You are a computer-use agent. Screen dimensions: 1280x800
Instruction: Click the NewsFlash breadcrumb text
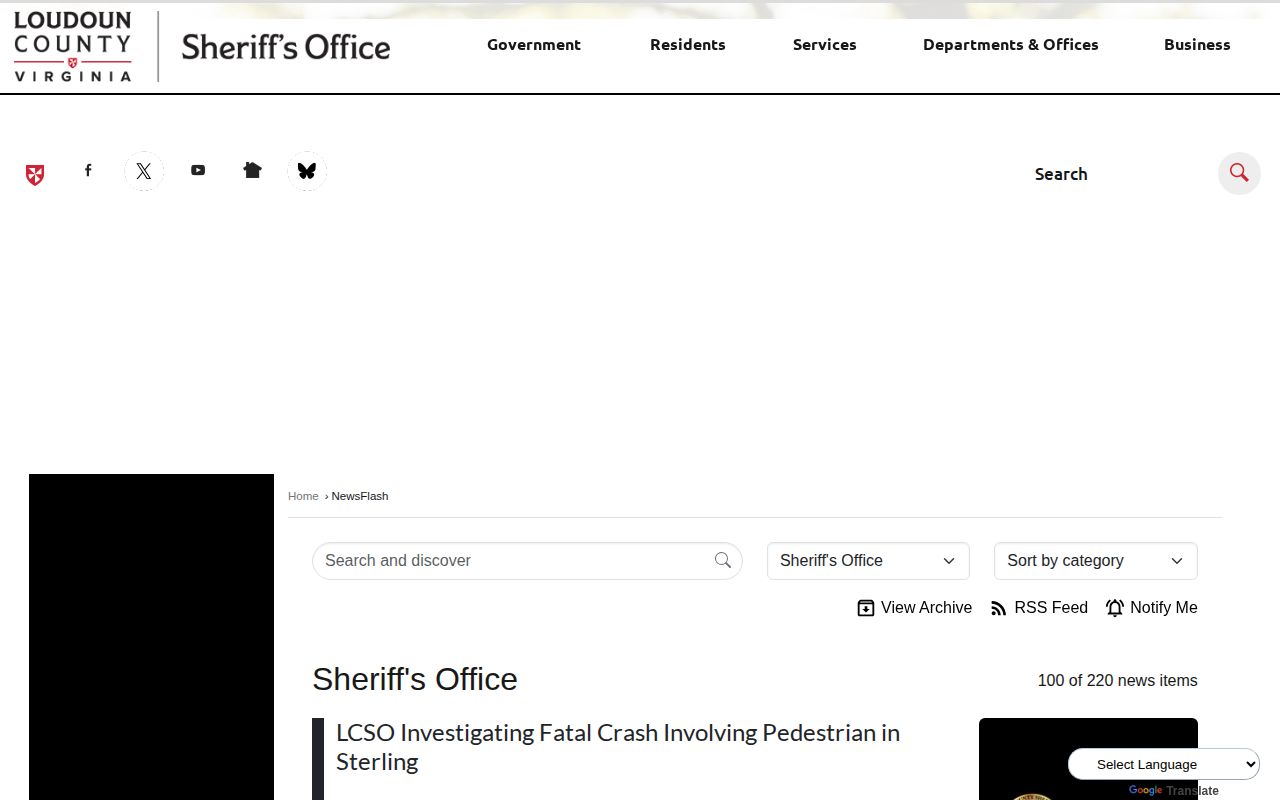point(360,496)
